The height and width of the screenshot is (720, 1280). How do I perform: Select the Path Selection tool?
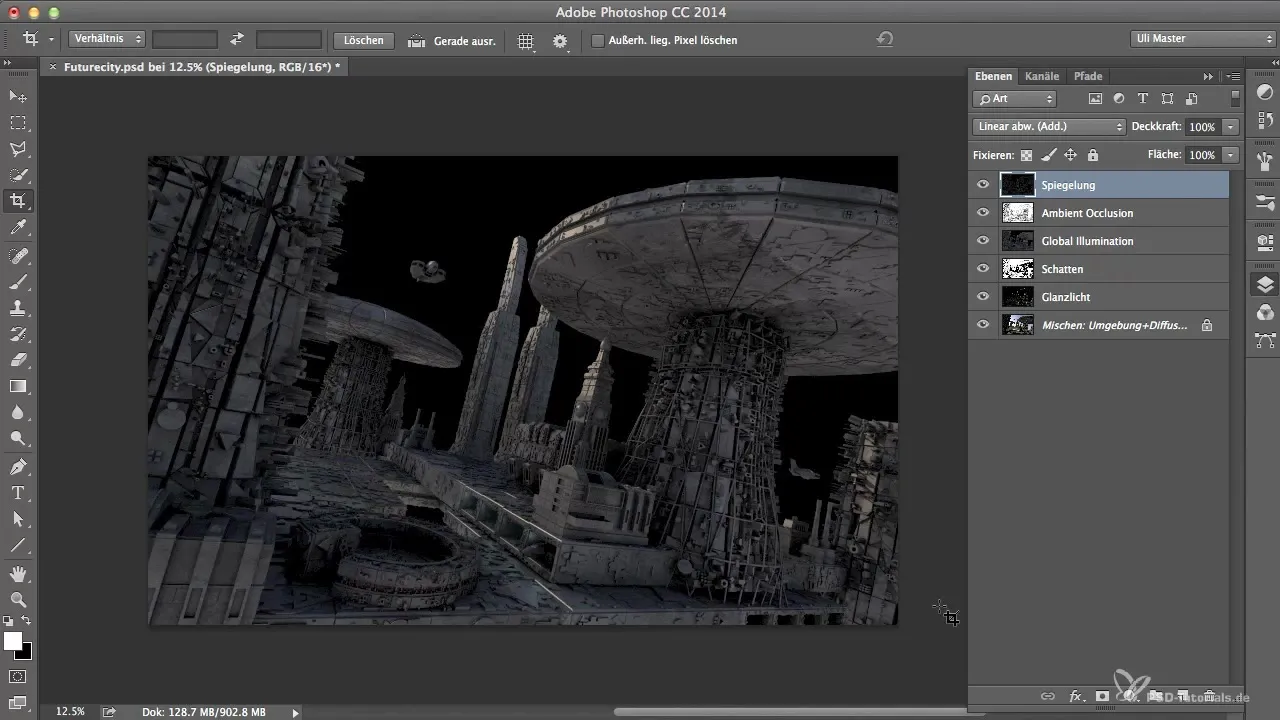pyautogui.click(x=18, y=519)
